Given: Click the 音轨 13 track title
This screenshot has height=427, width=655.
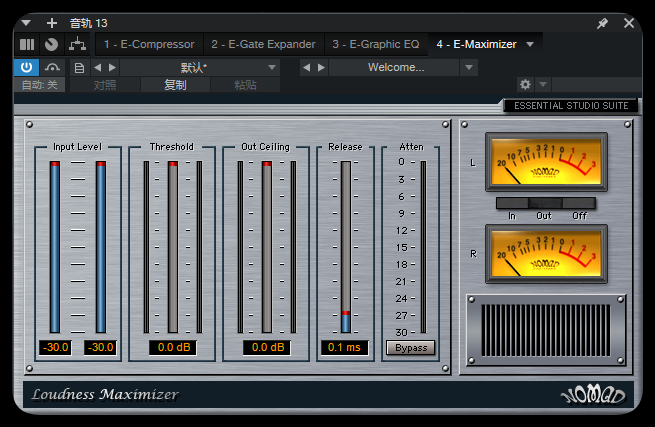Looking at the screenshot, I should (89, 23).
